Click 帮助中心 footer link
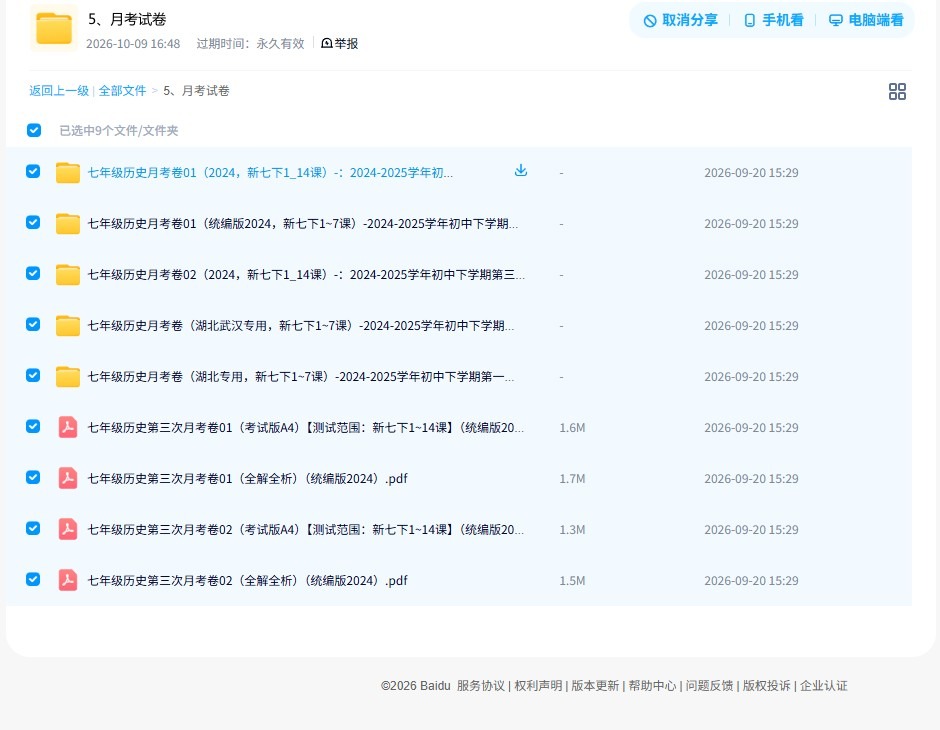The height and width of the screenshot is (730, 940). click(652, 686)
